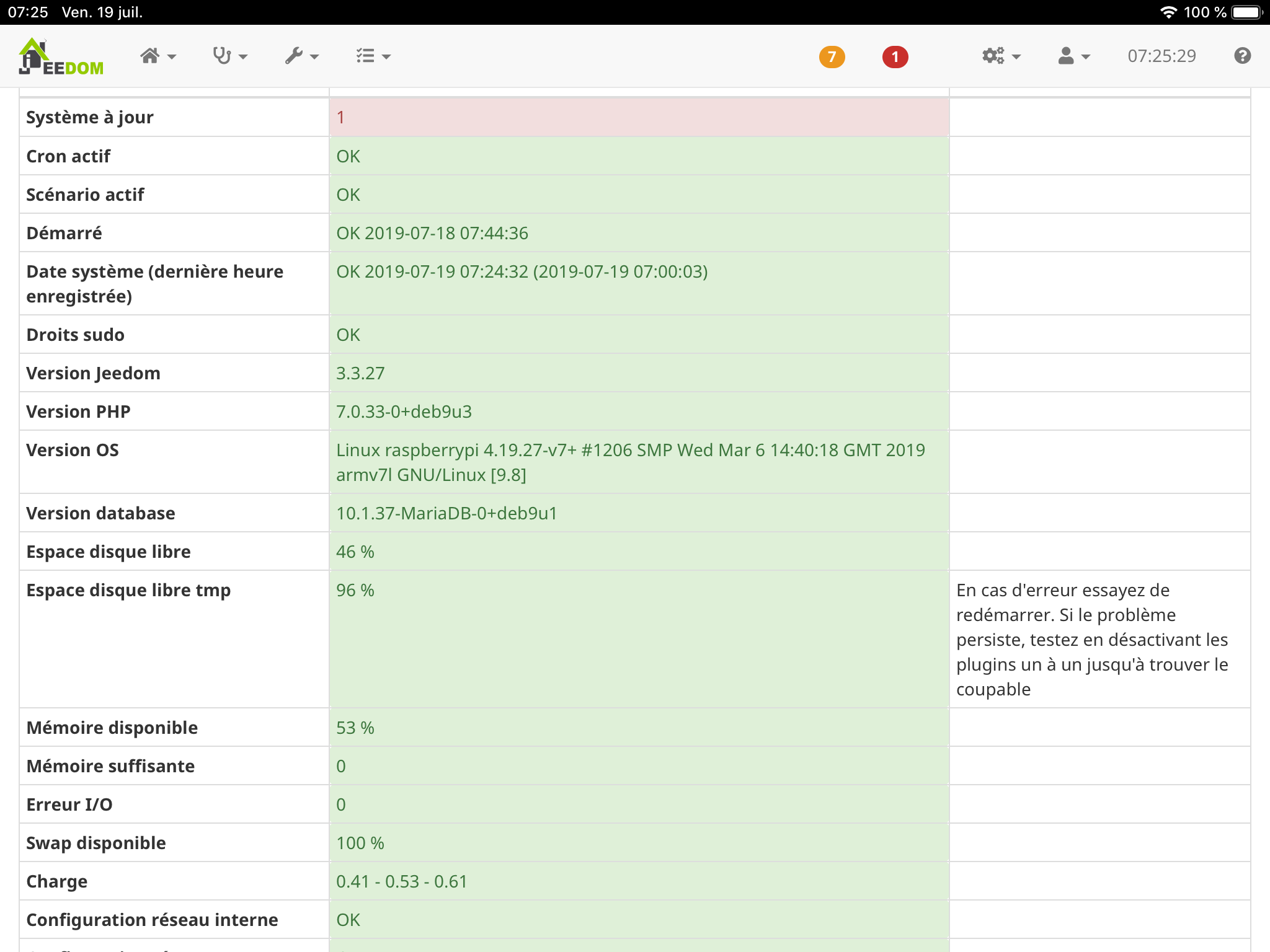This screenshot has width=1270, height=952.
Task: Open the stethoscope analysis menu
Action: click(229, 56)
